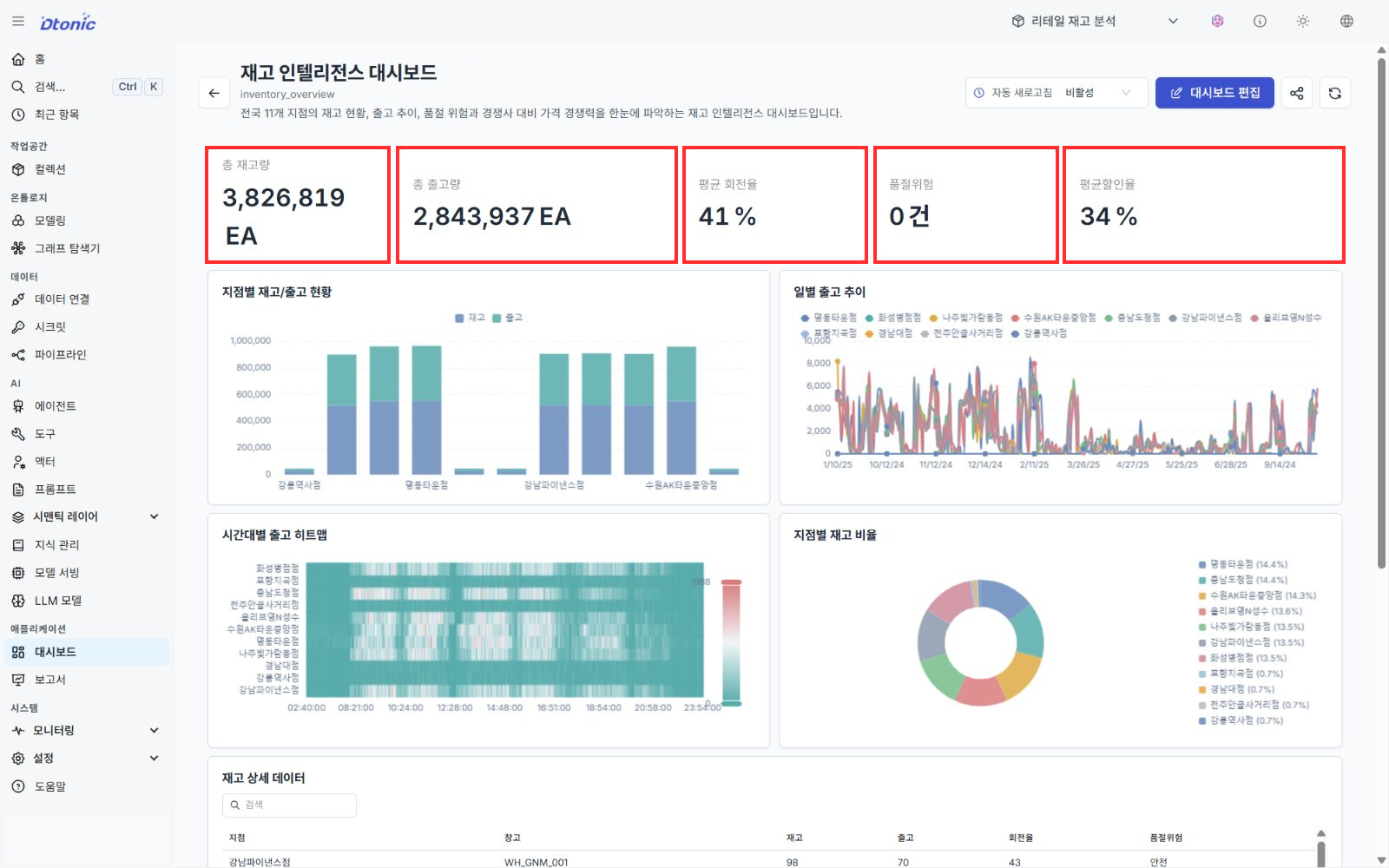Toggle 화성병점점 legend in daily trend chart
The height and width of the screenshot is (868, 1389).
click(892, 318)
